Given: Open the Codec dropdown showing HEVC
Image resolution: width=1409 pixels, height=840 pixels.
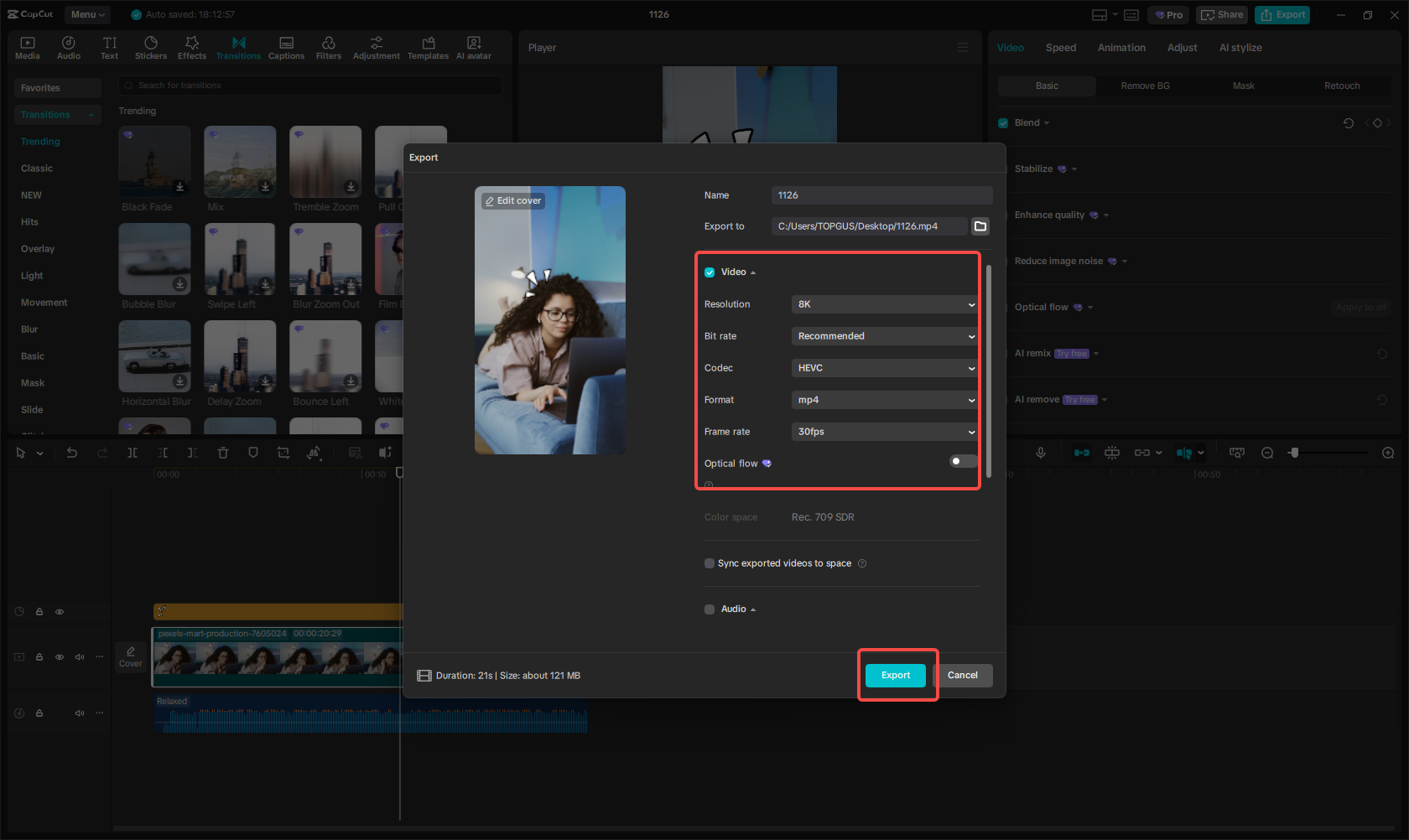Looking at the screenshot, I should (884, 367).
